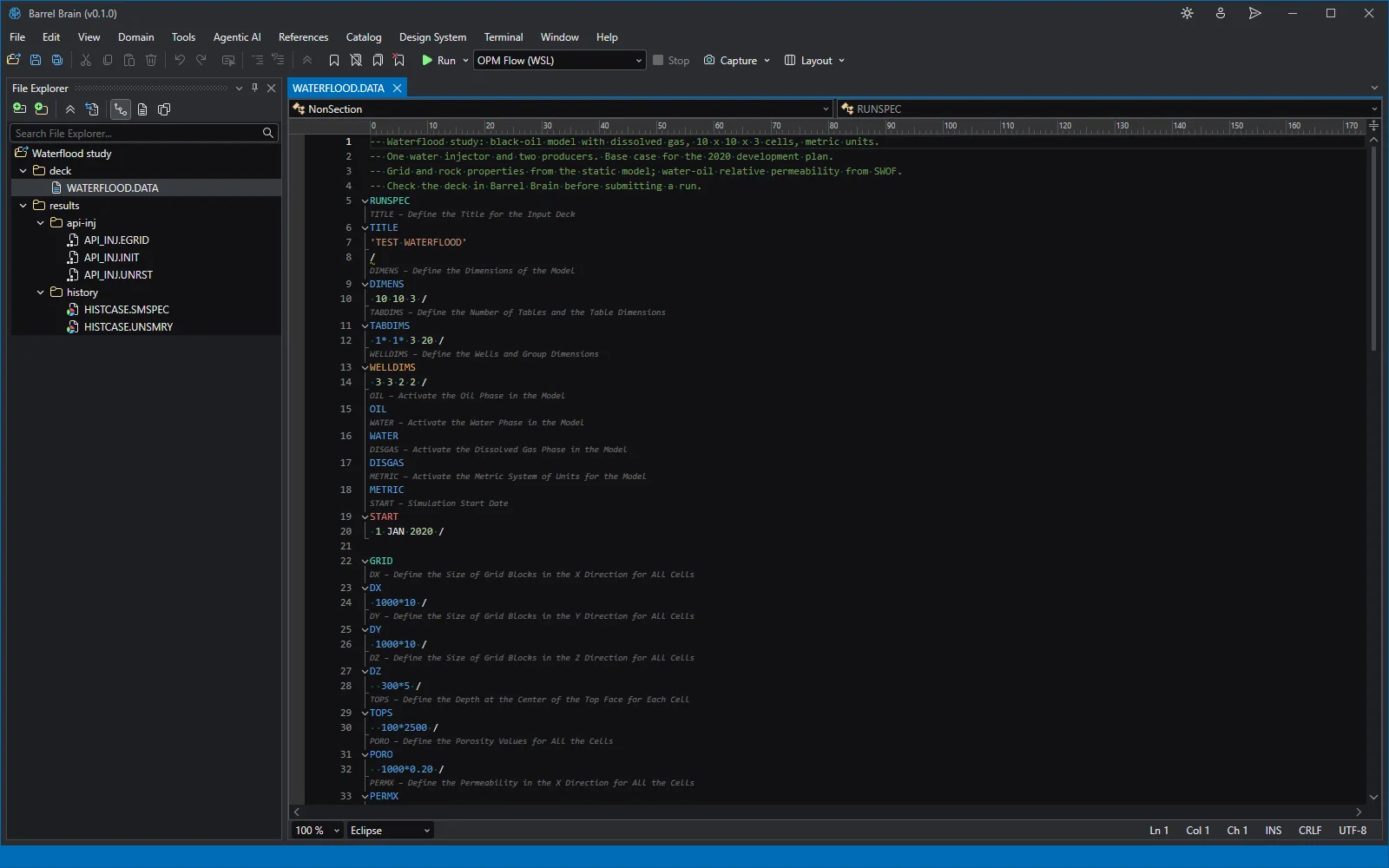
Task: Click the Sync with active document icon
Action: click(x=92, y=109)
